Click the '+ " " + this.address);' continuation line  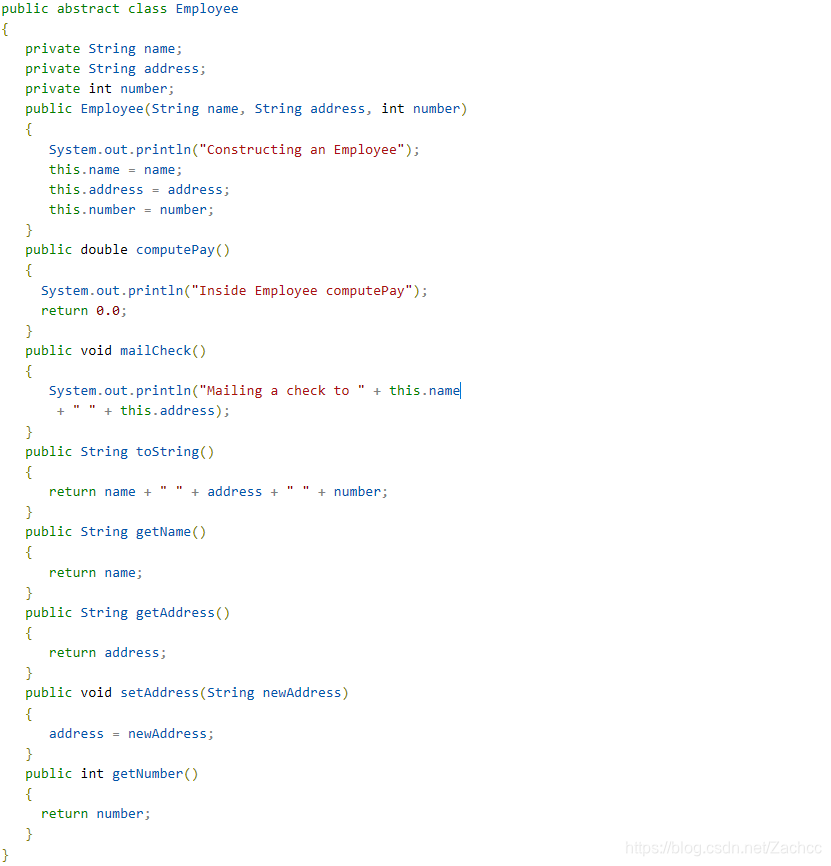coord(143,411)
